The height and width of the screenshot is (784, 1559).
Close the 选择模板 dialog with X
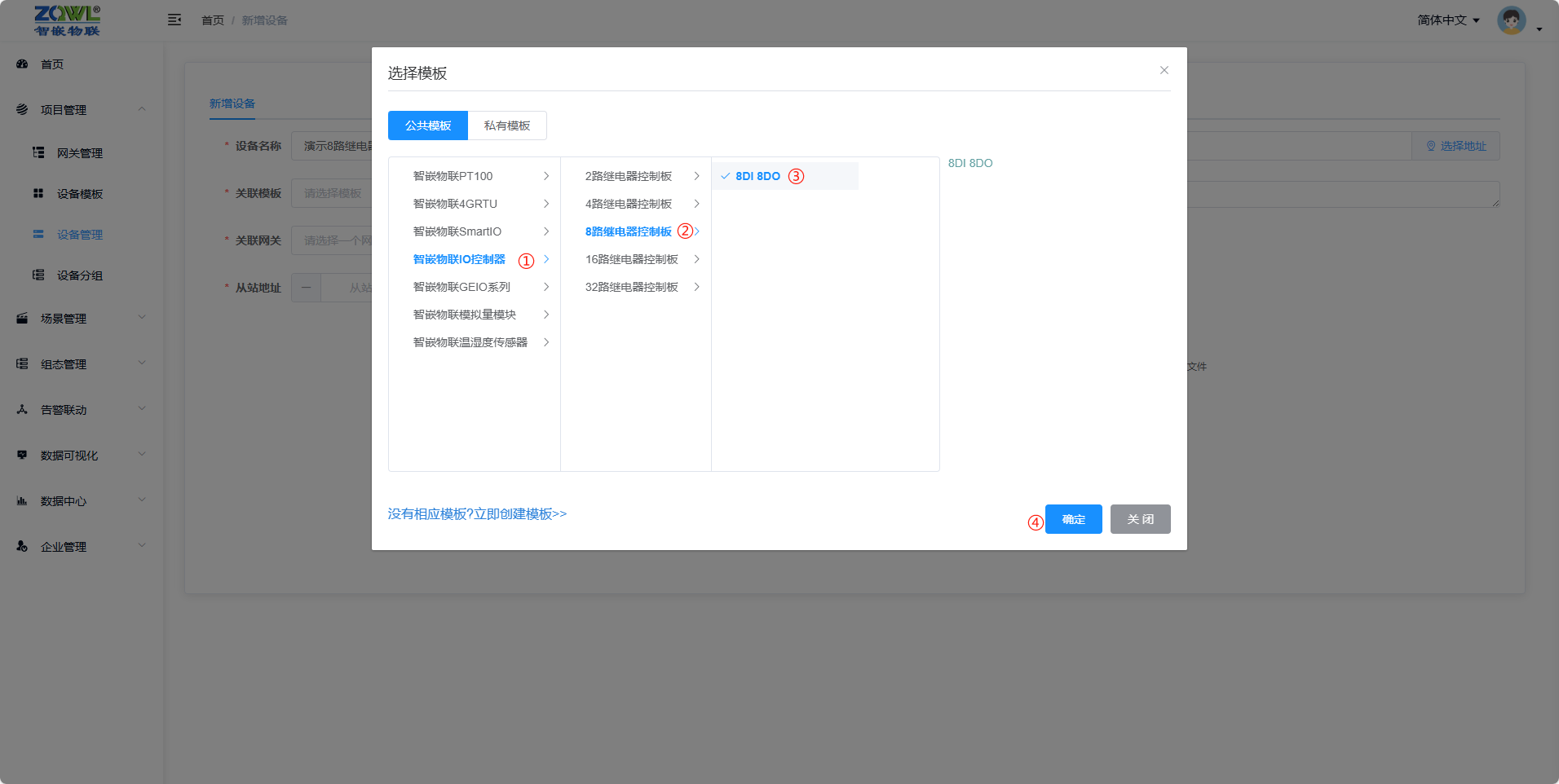pos(1164,70)
